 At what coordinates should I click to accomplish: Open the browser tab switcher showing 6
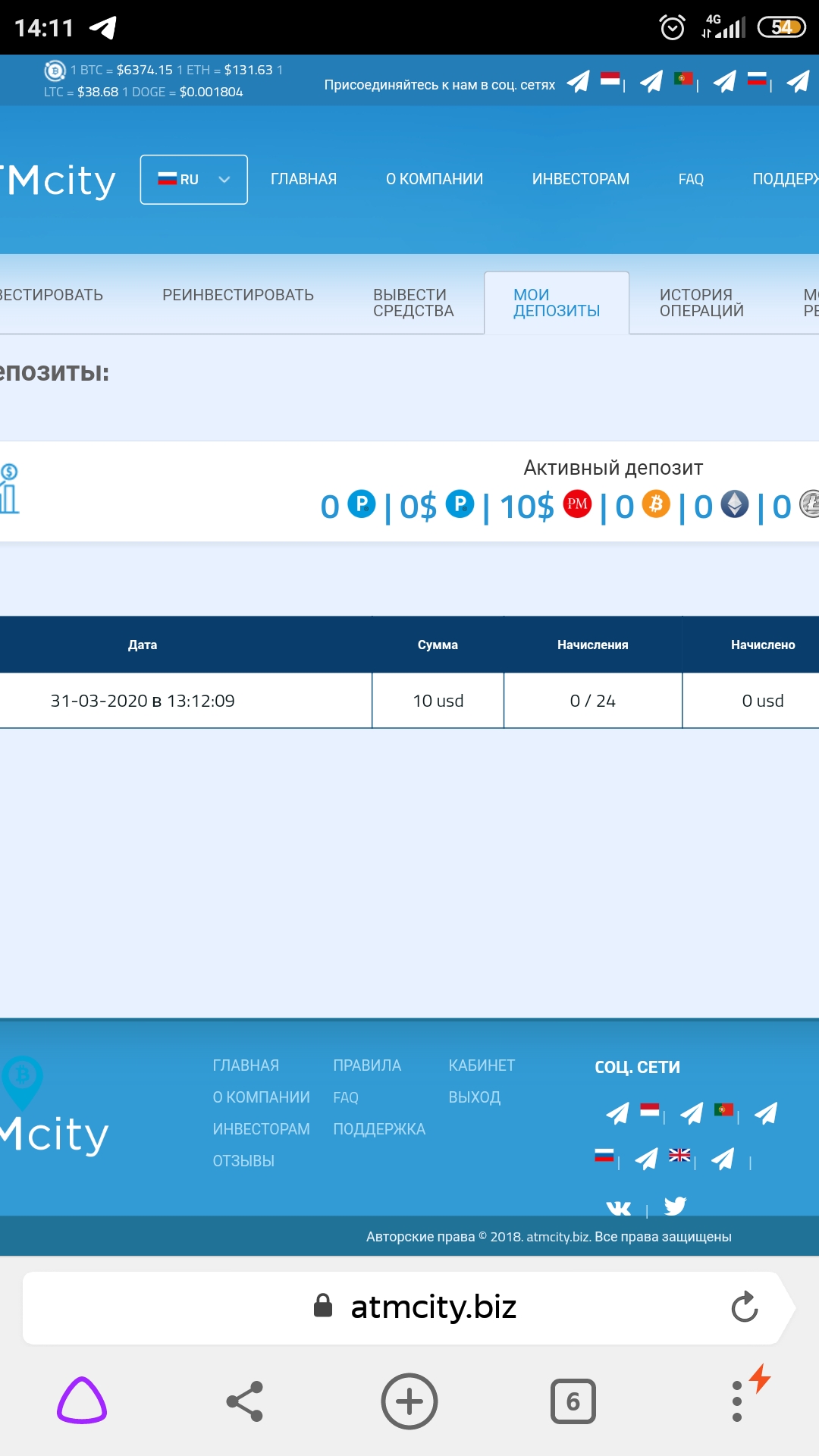click(573, 1401)
